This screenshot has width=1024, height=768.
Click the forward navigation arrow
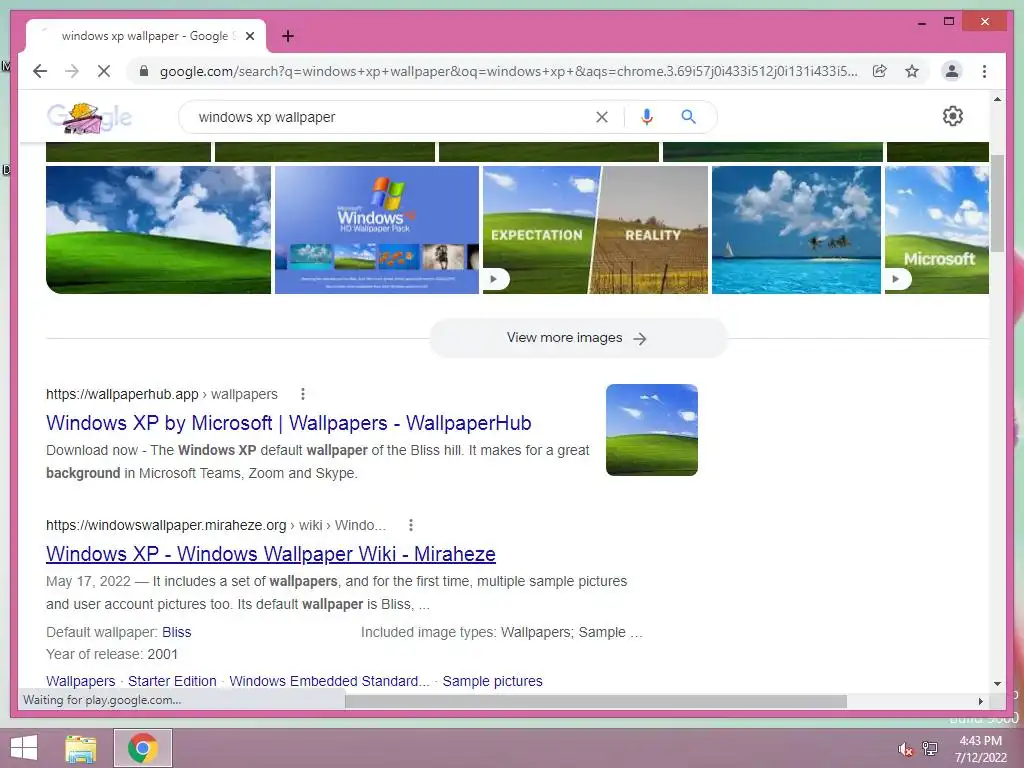72,71
